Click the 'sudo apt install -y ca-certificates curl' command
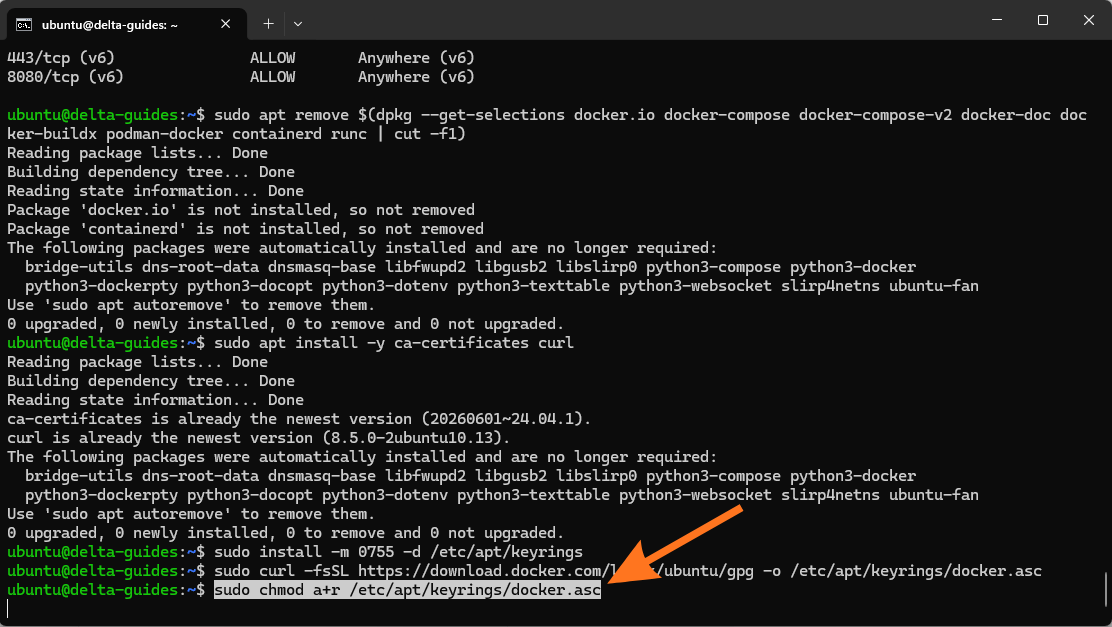The image size is (1112, 627). (x=394, y=343)
